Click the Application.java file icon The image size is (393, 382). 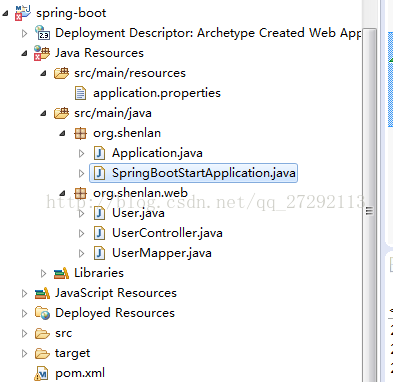point(99,153)
